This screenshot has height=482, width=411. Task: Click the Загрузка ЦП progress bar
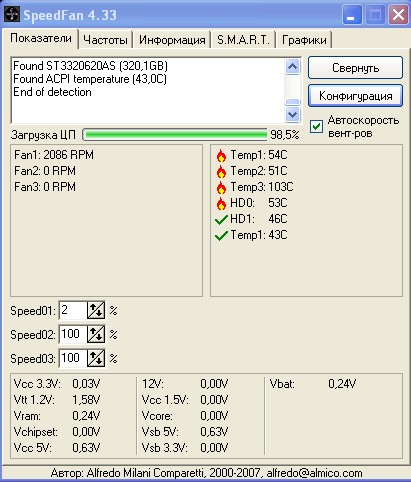coord(175,135)
